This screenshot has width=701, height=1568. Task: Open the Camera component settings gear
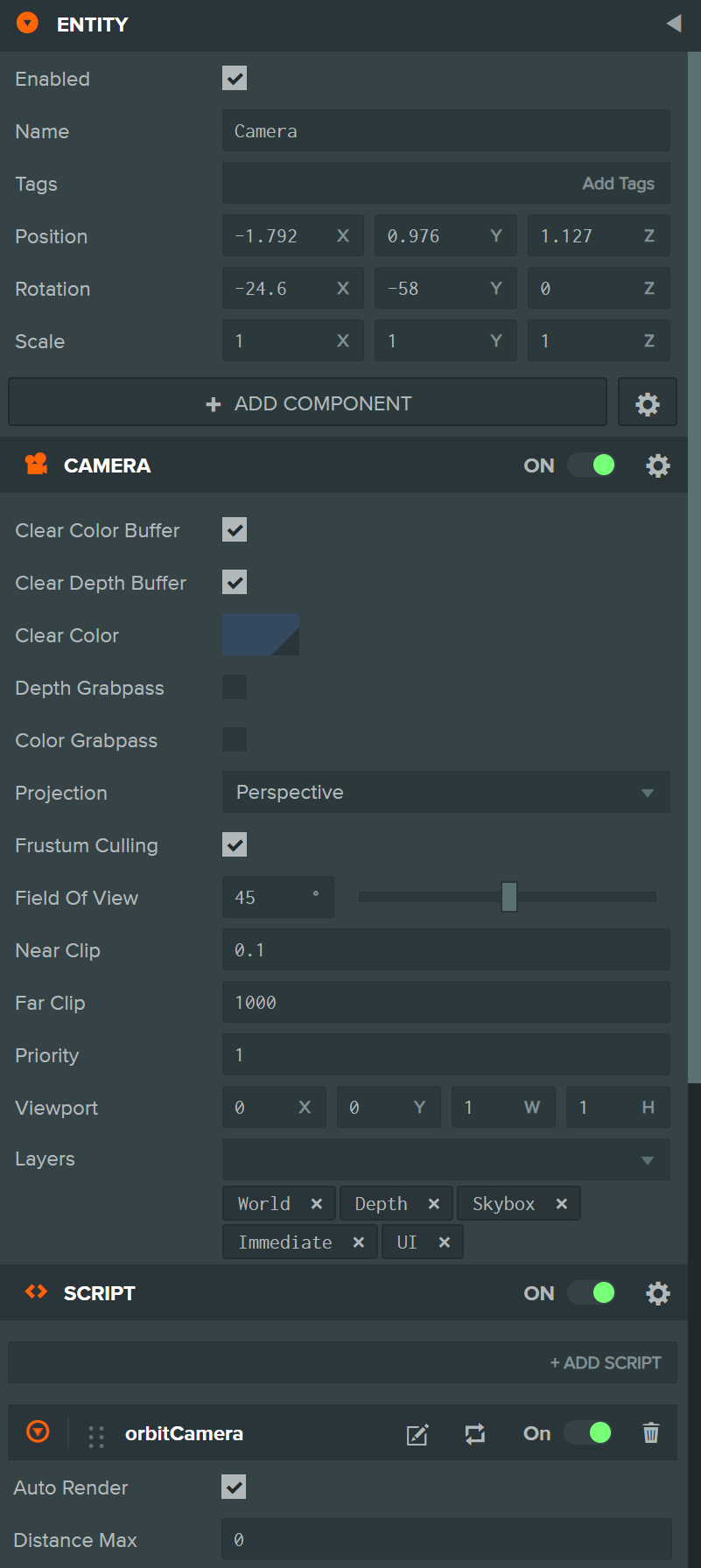pos(657,465)
